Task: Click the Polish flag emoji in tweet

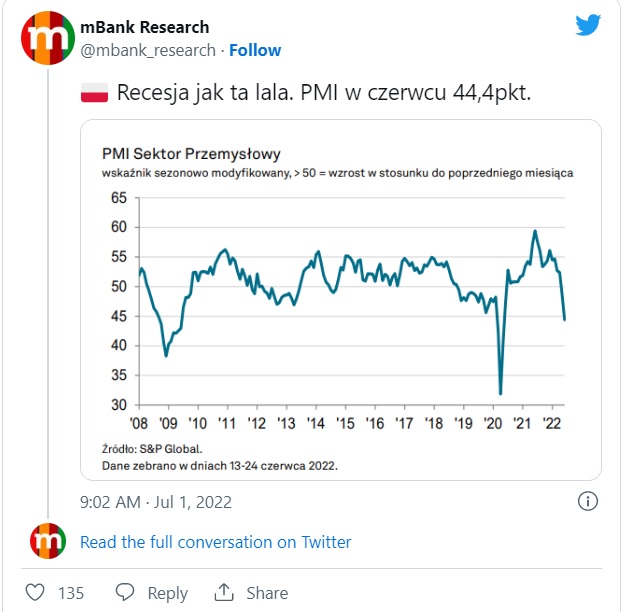Action: 93,95
